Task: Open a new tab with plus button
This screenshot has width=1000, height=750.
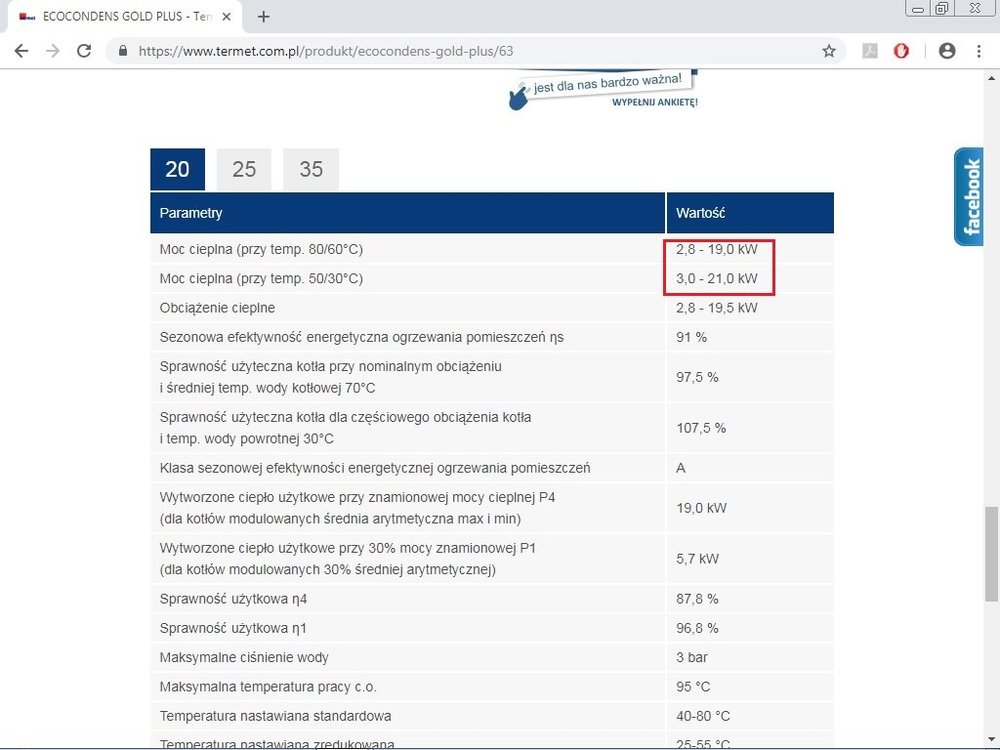Action: [264, 16]
